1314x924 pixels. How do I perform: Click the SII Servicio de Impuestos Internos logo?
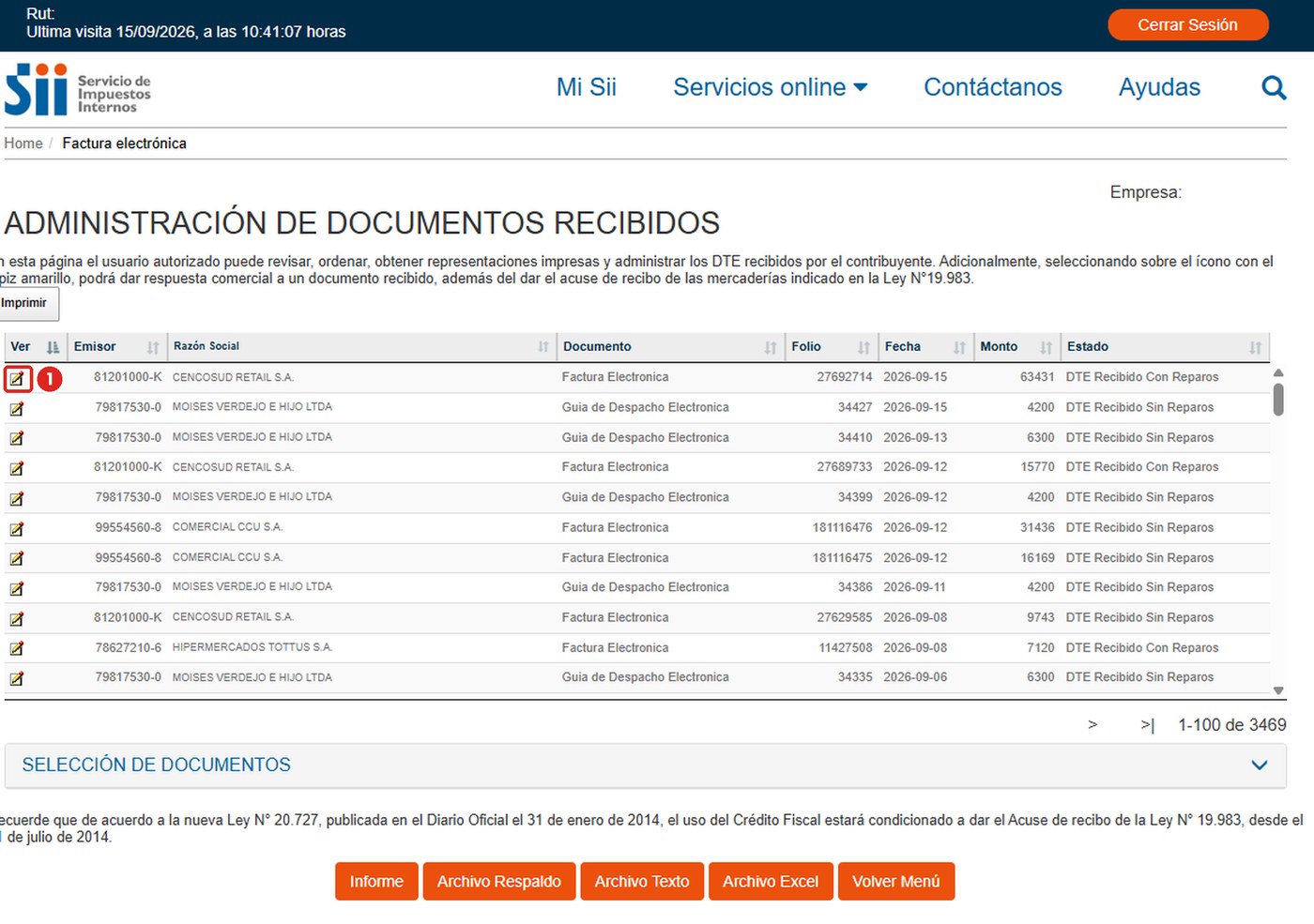[x=78, y=89]
